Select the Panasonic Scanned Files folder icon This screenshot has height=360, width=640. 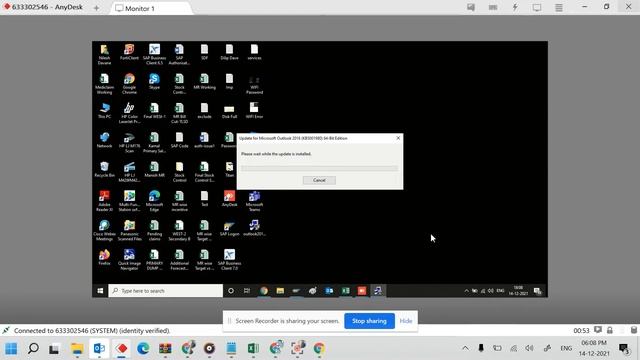129,230
